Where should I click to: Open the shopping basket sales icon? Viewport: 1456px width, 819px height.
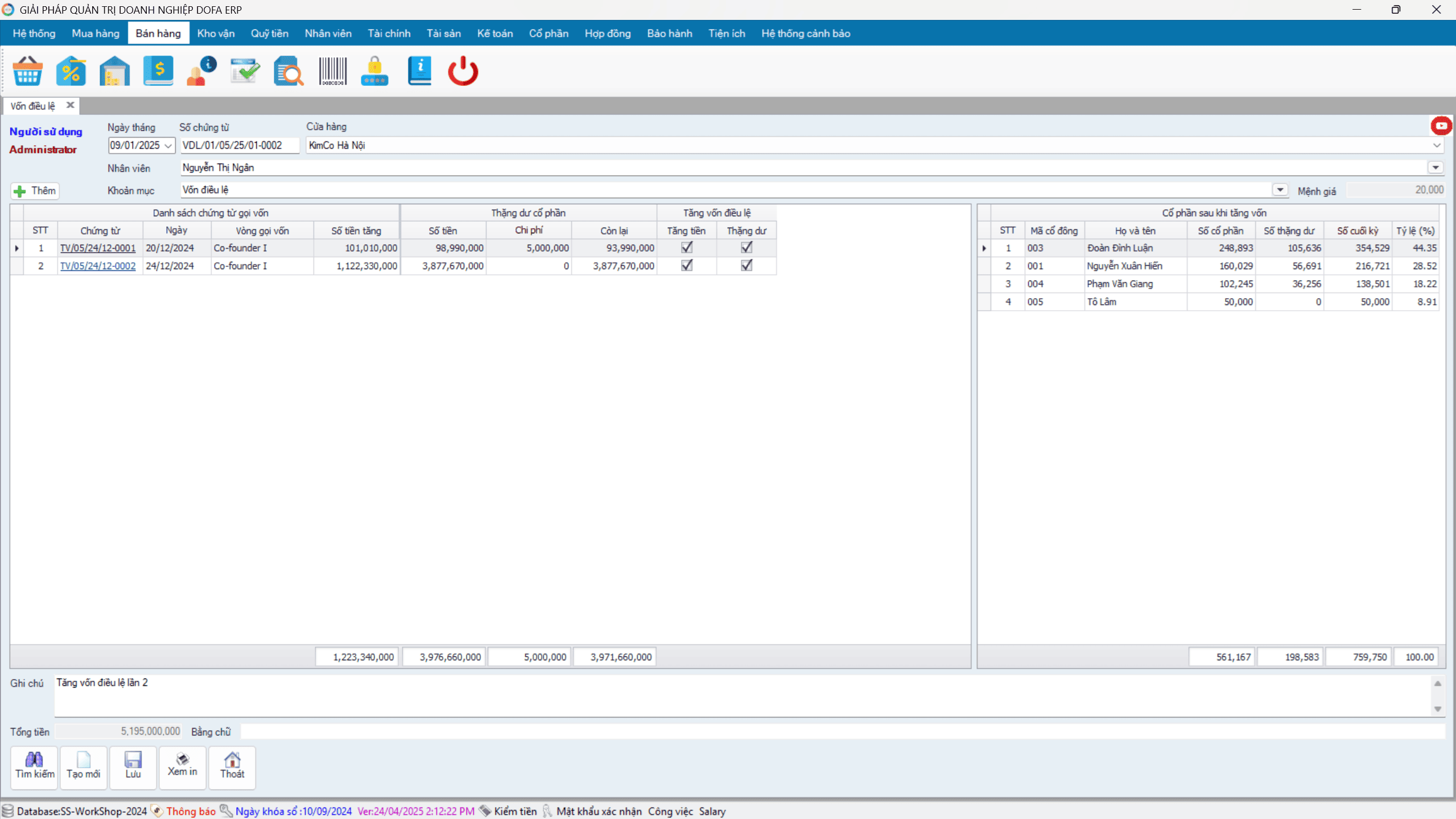click(27, 71)
